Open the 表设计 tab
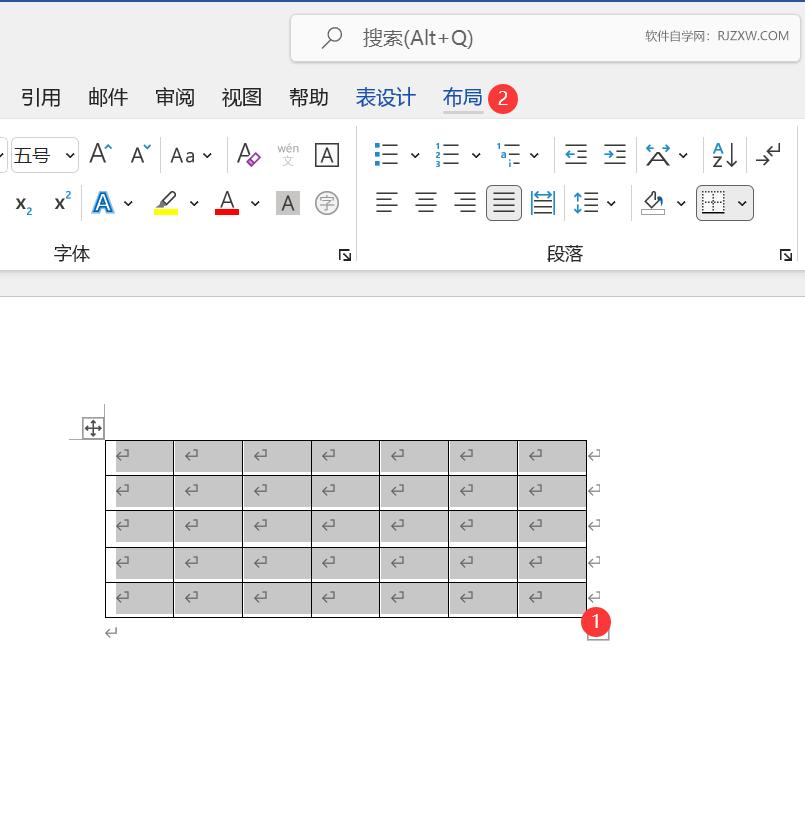 tap(386, 98)
